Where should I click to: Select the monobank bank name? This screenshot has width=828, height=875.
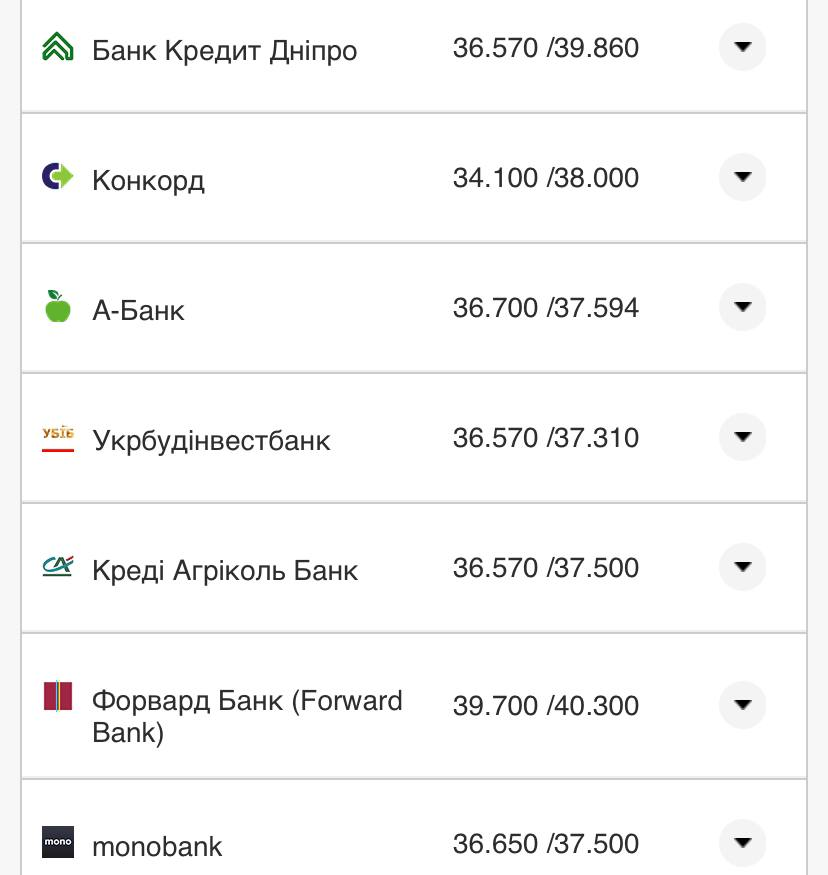pos(156,846)
